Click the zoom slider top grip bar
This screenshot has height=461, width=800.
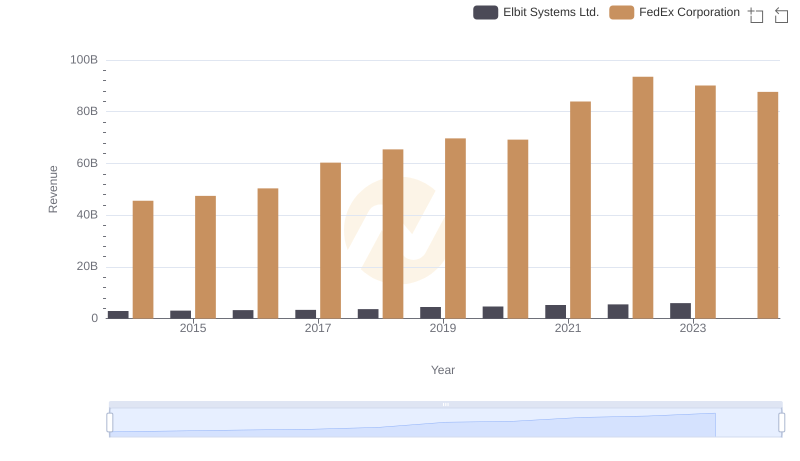(445, 404)
